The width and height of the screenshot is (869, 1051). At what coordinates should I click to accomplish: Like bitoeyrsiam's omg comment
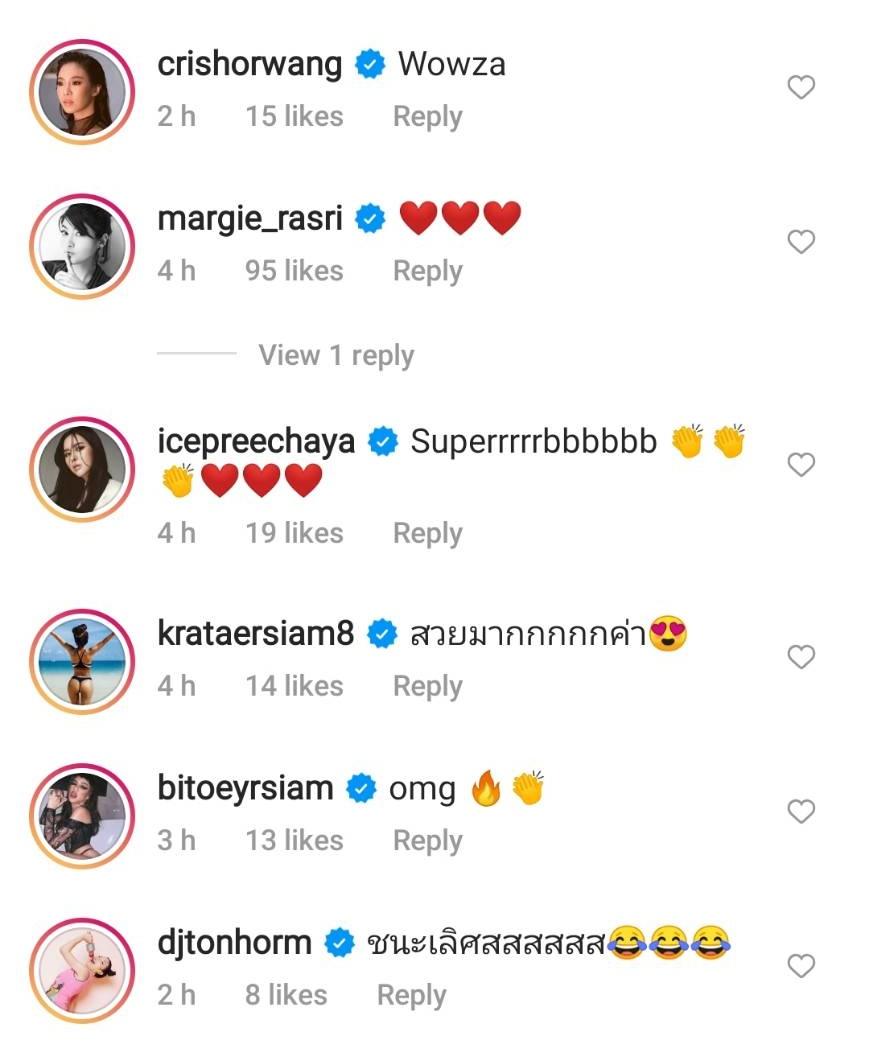coord(801,811)
